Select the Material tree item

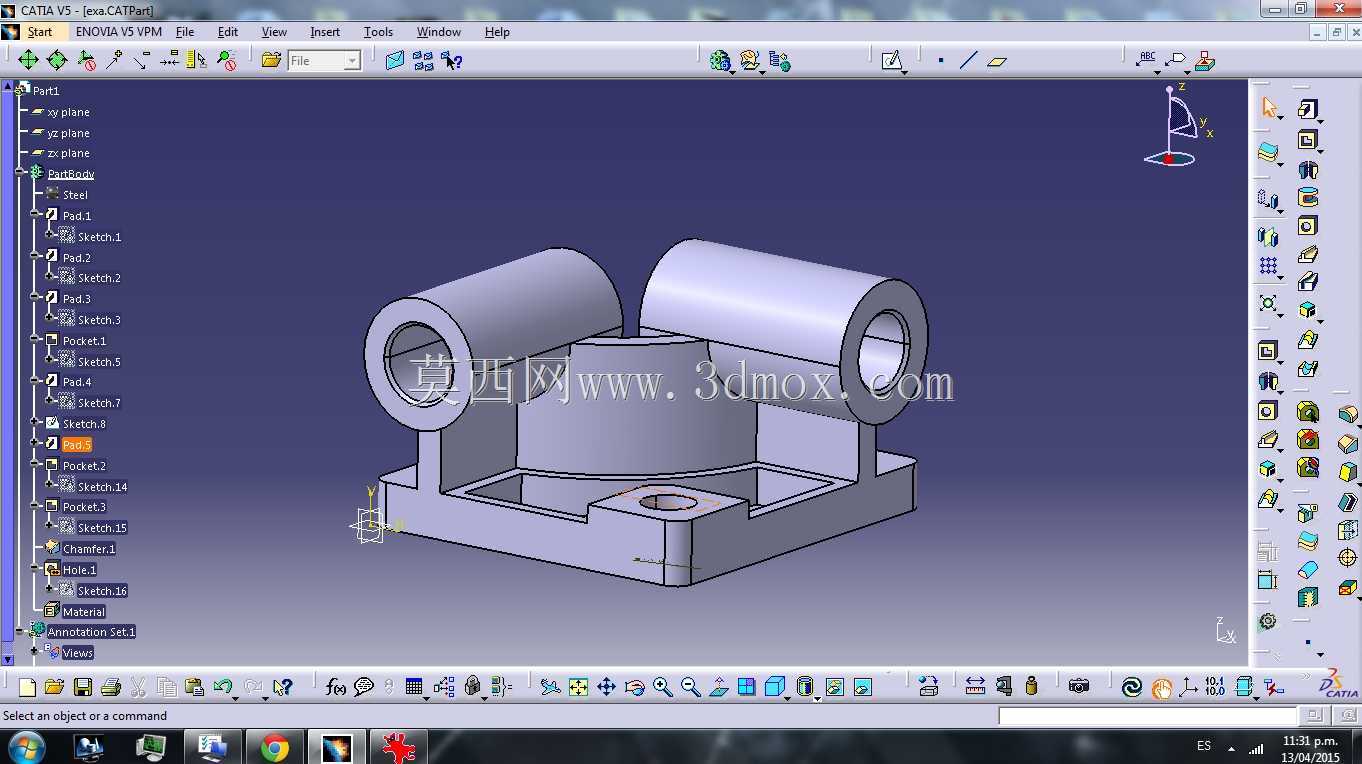pos(83,611)
